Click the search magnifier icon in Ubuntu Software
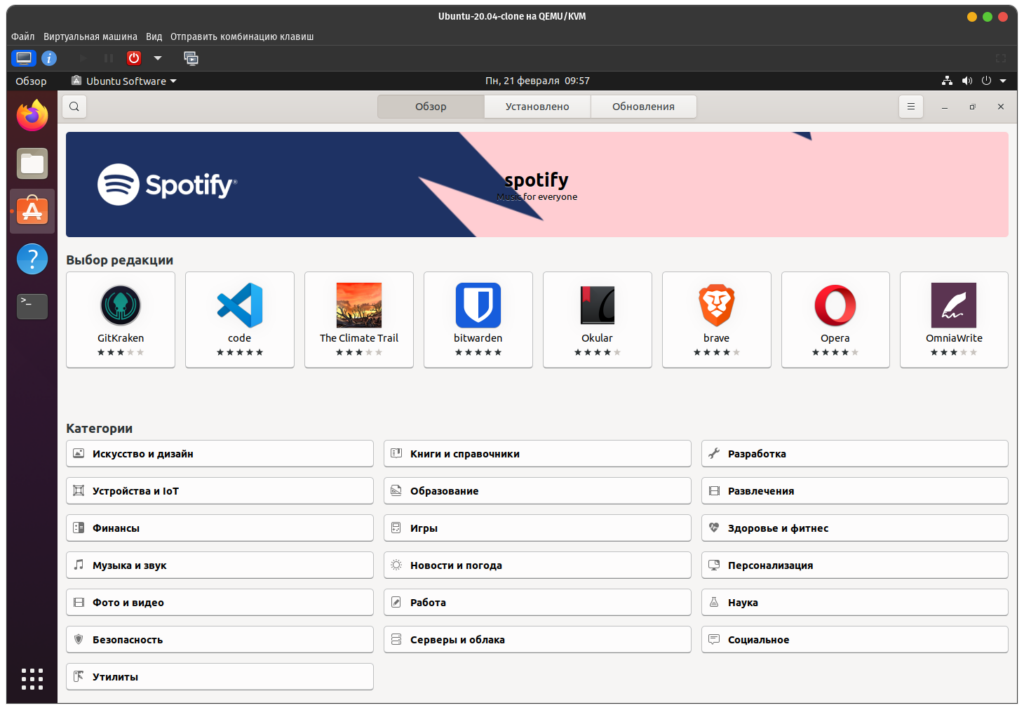Screen dimensions: 1024x710 pos(74,107)
